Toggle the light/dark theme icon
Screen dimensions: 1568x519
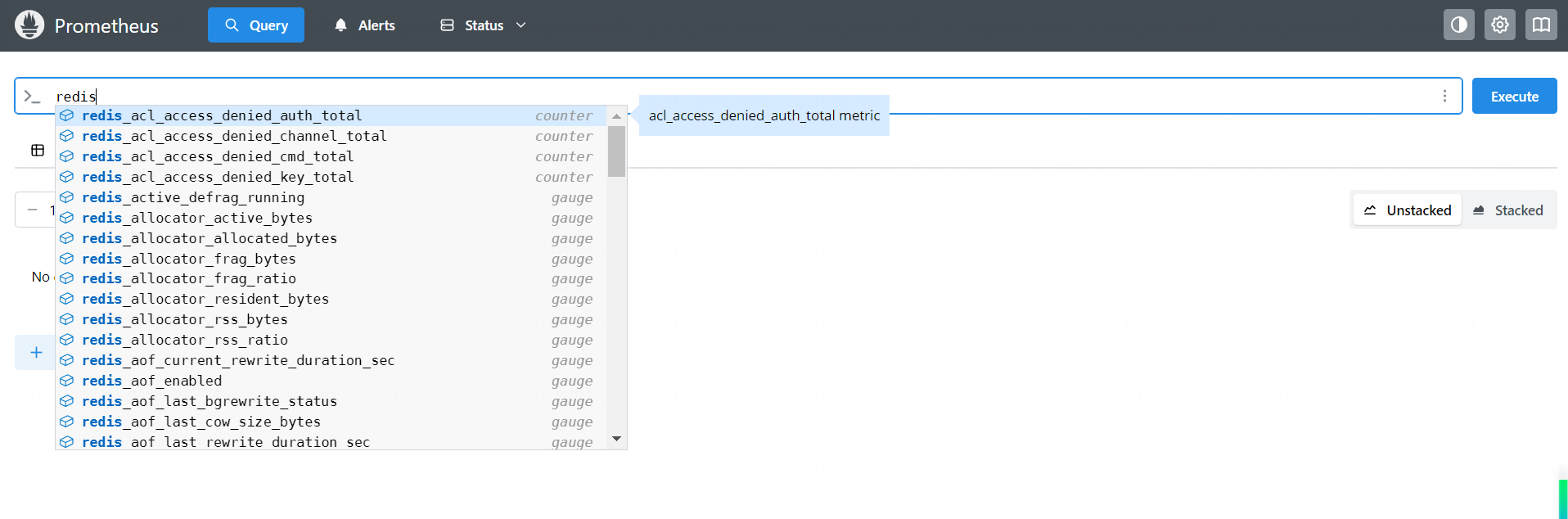point(1458,25)
